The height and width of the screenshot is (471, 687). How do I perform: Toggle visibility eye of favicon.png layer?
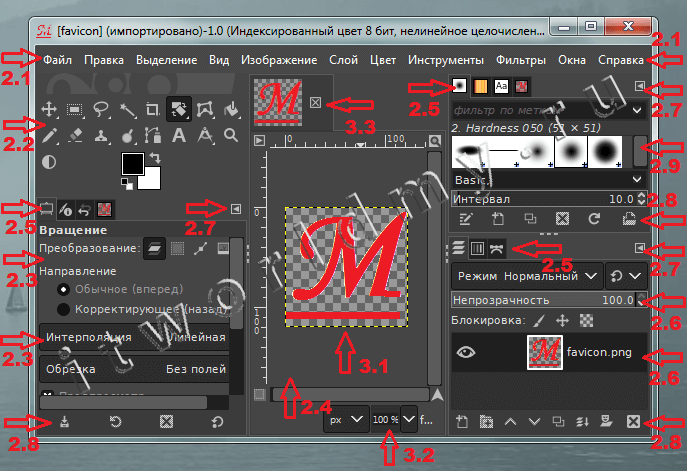coord(465,352)
